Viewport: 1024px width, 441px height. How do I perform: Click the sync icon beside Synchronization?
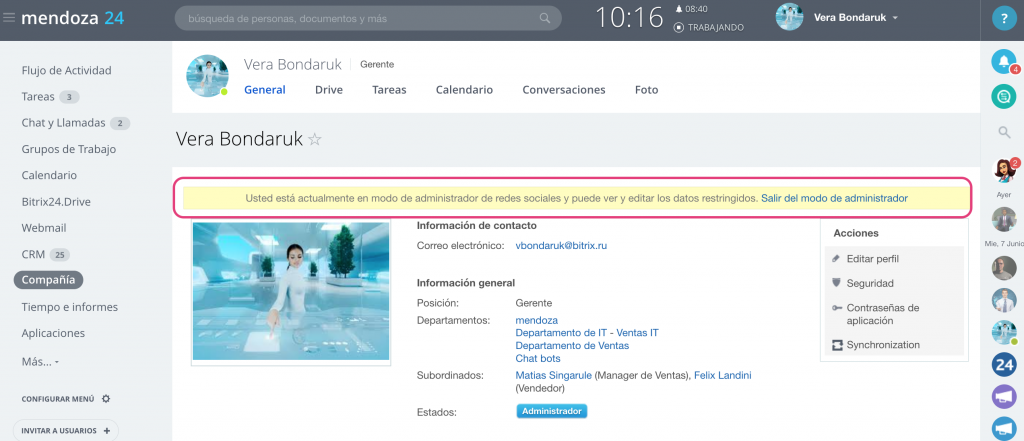click(x=837, y=345)
